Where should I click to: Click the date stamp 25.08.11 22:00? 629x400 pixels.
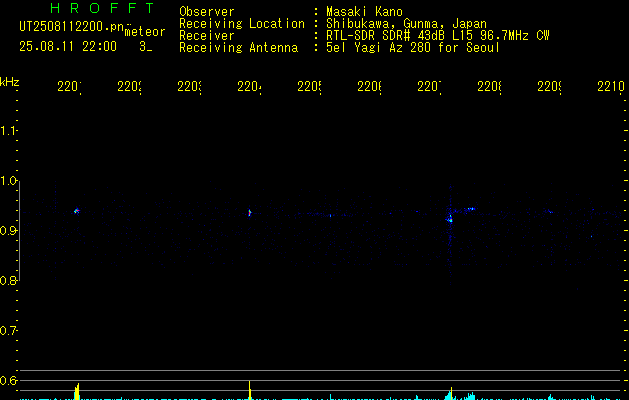(68, 47)
